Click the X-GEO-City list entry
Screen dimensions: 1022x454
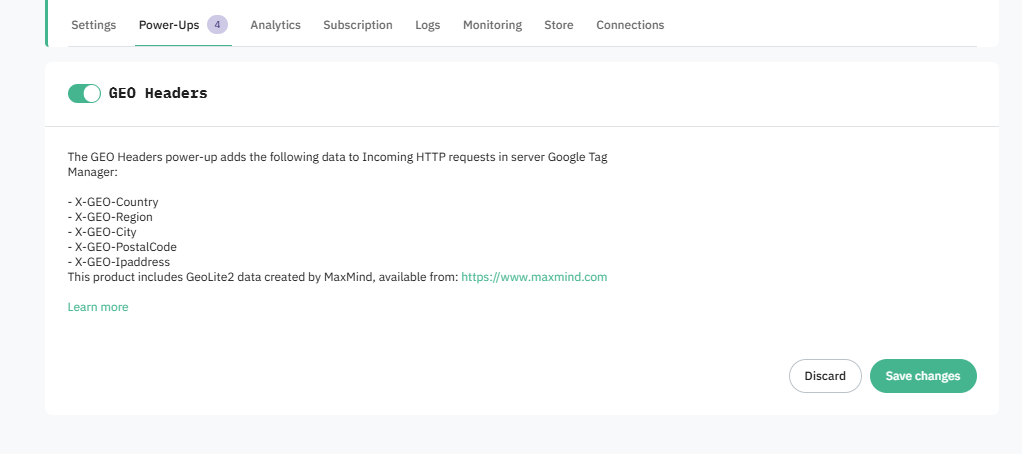pos(102,232)
